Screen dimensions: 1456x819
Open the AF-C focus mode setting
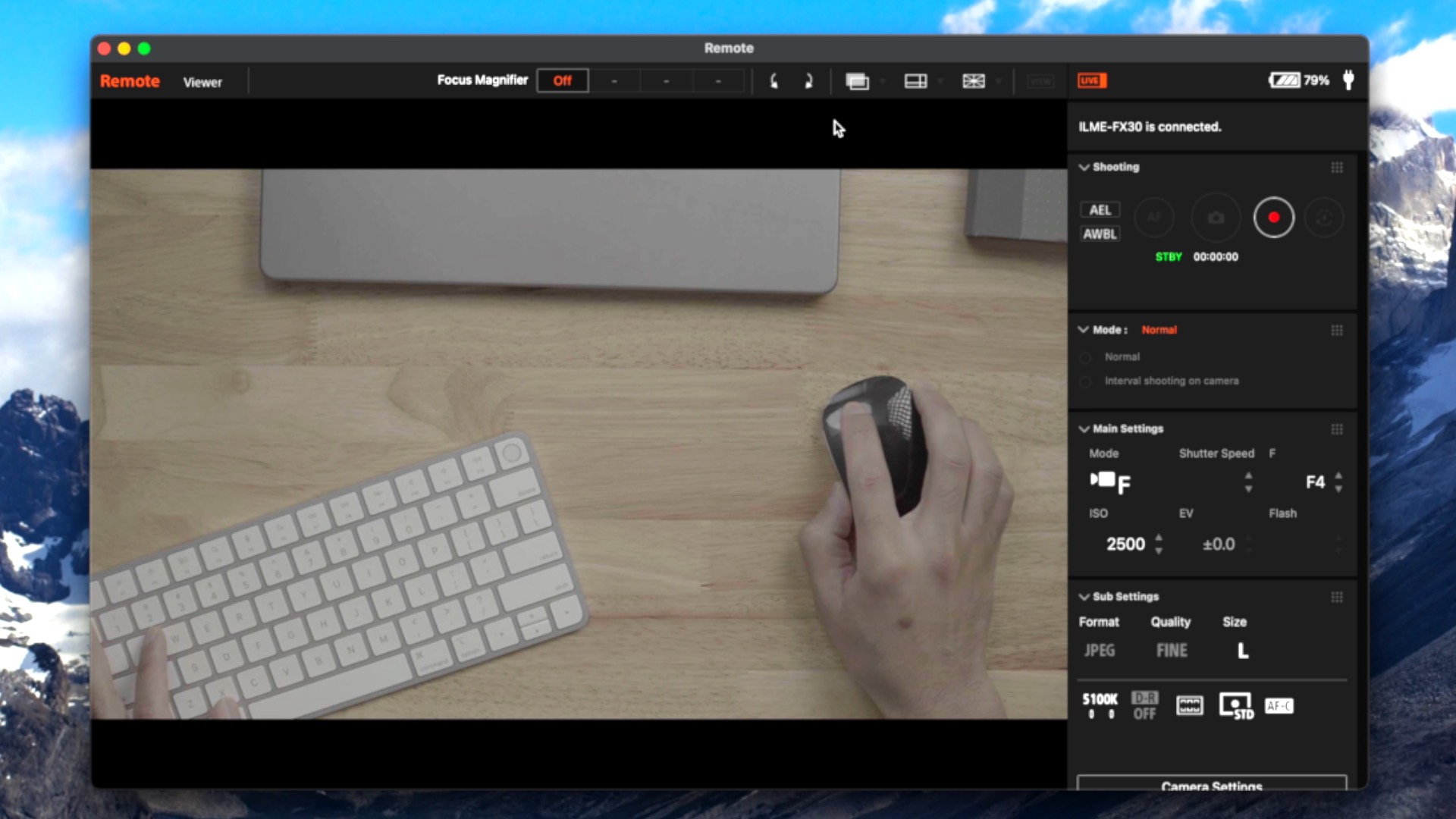coord(1279,706)
